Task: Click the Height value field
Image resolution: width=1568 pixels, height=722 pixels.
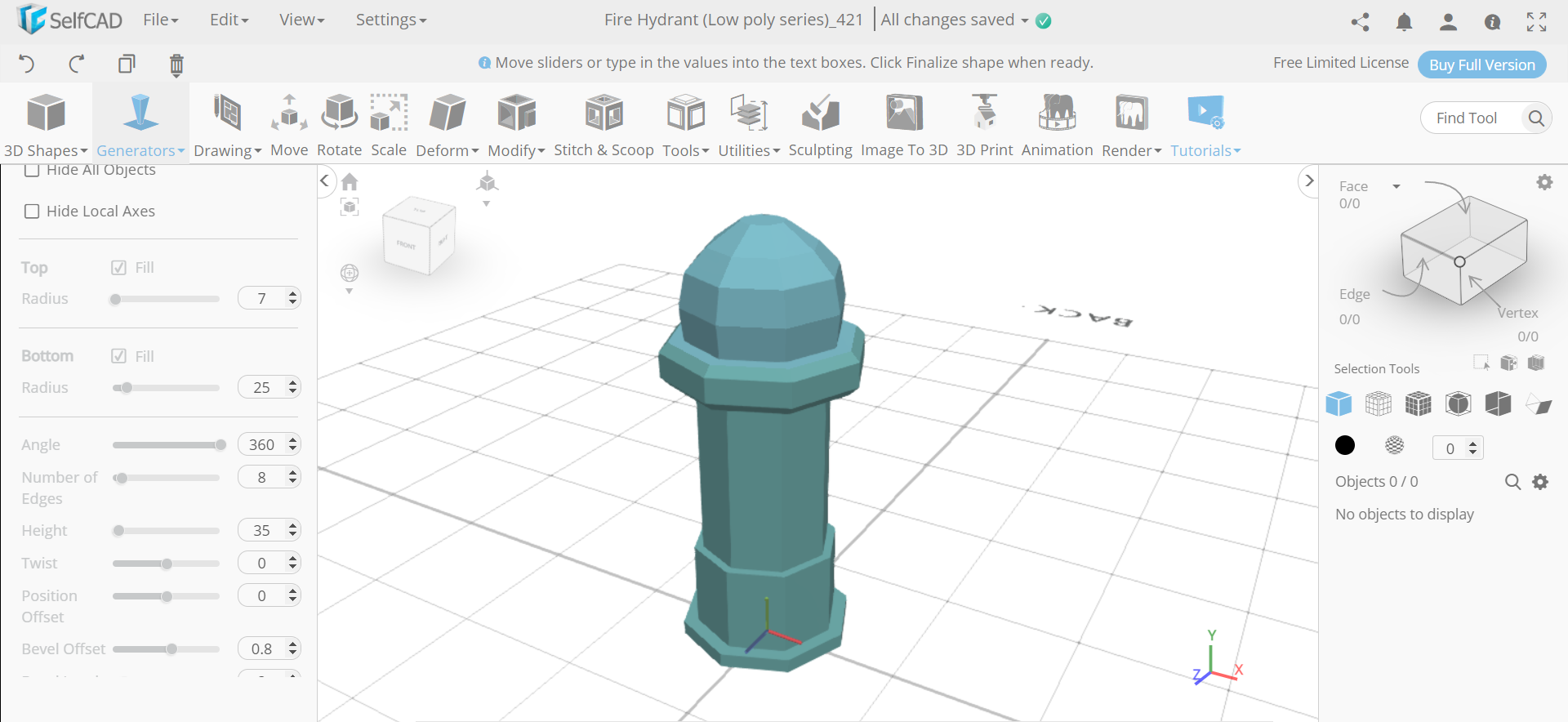Action: tap(261, 530)
